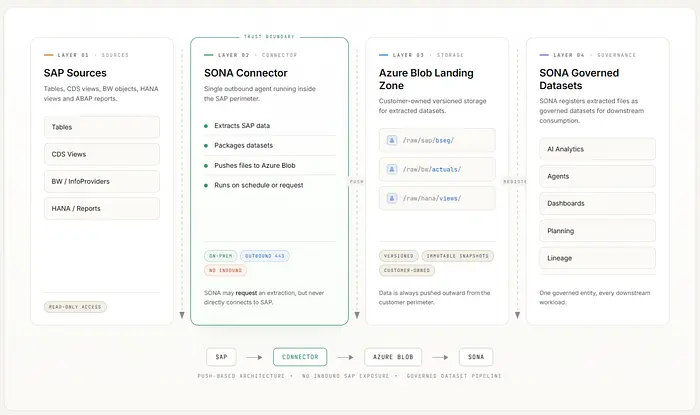Viewport: 700px width, 415px height.
Task: Select the Agents item
Action: coord(597,176)
